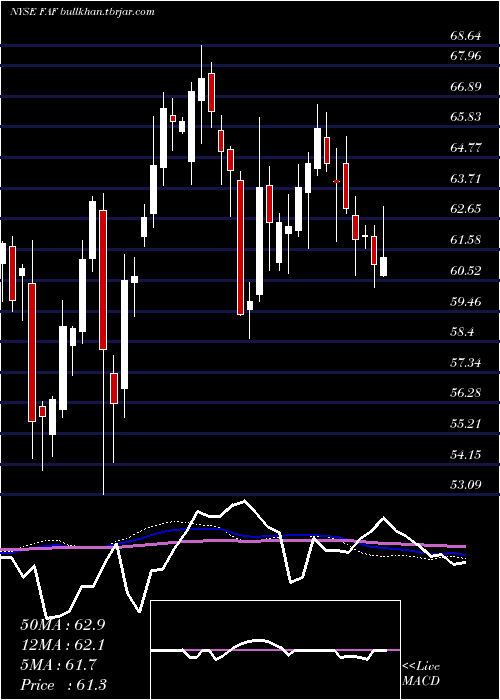Click the 56.28 price axis label
This screenshot has width=500, height=700.
466,393
